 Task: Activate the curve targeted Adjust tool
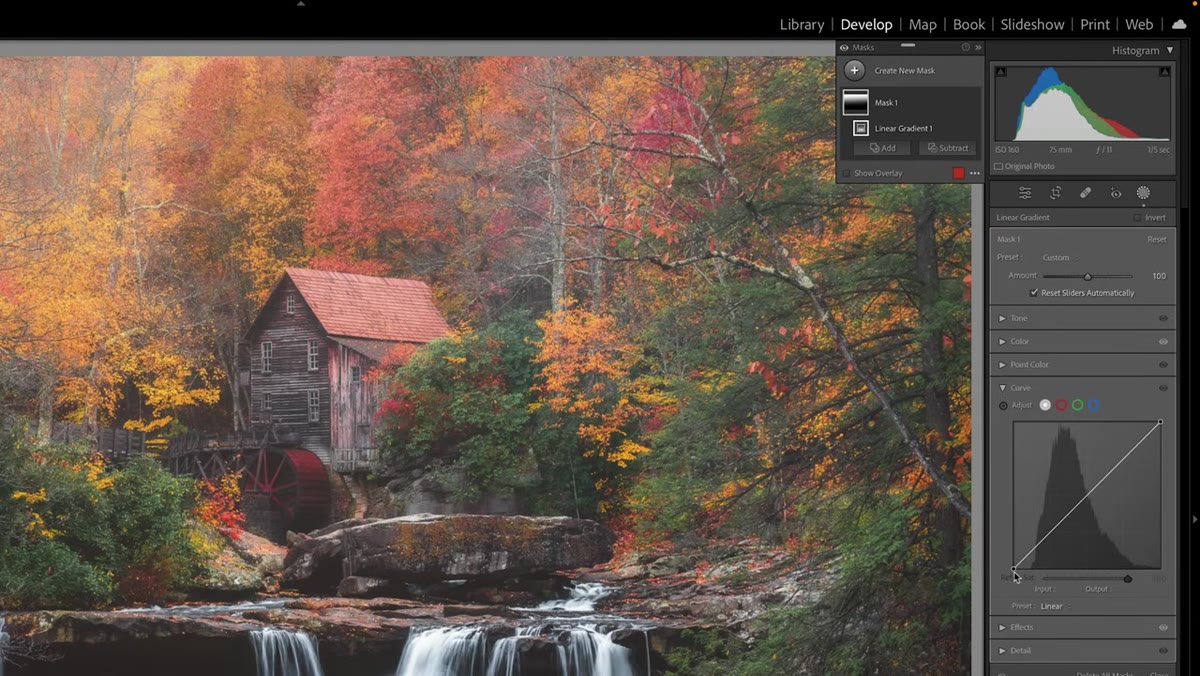pos(1004,405)
